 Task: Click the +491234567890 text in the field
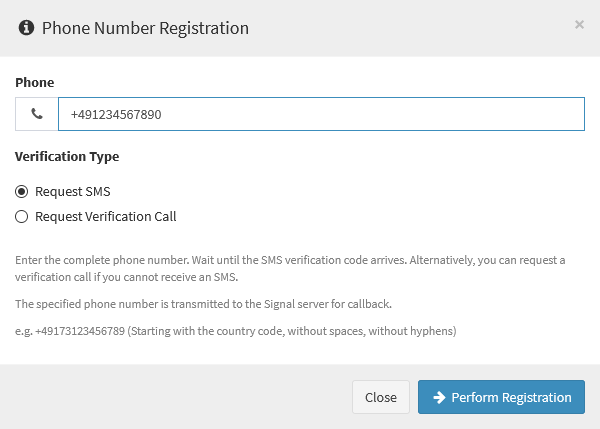[116, 114]
